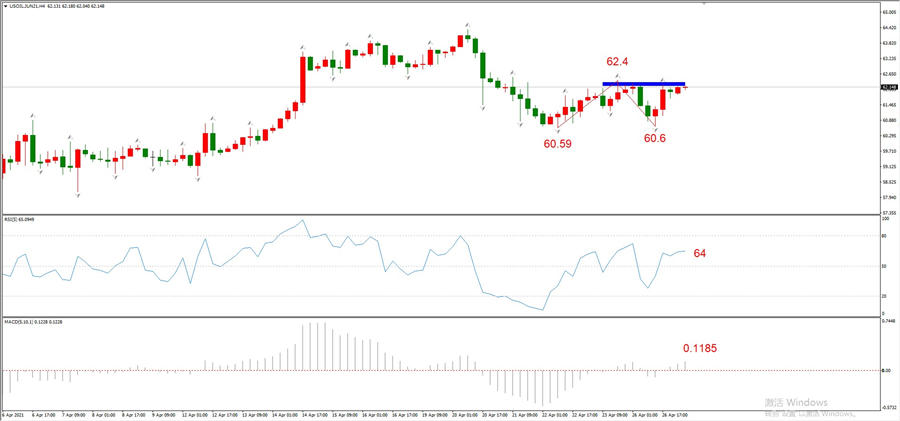The image size is (900, 421).
Task: Click the '6 Apr 2021' time axis label
Action: point(11,414)
